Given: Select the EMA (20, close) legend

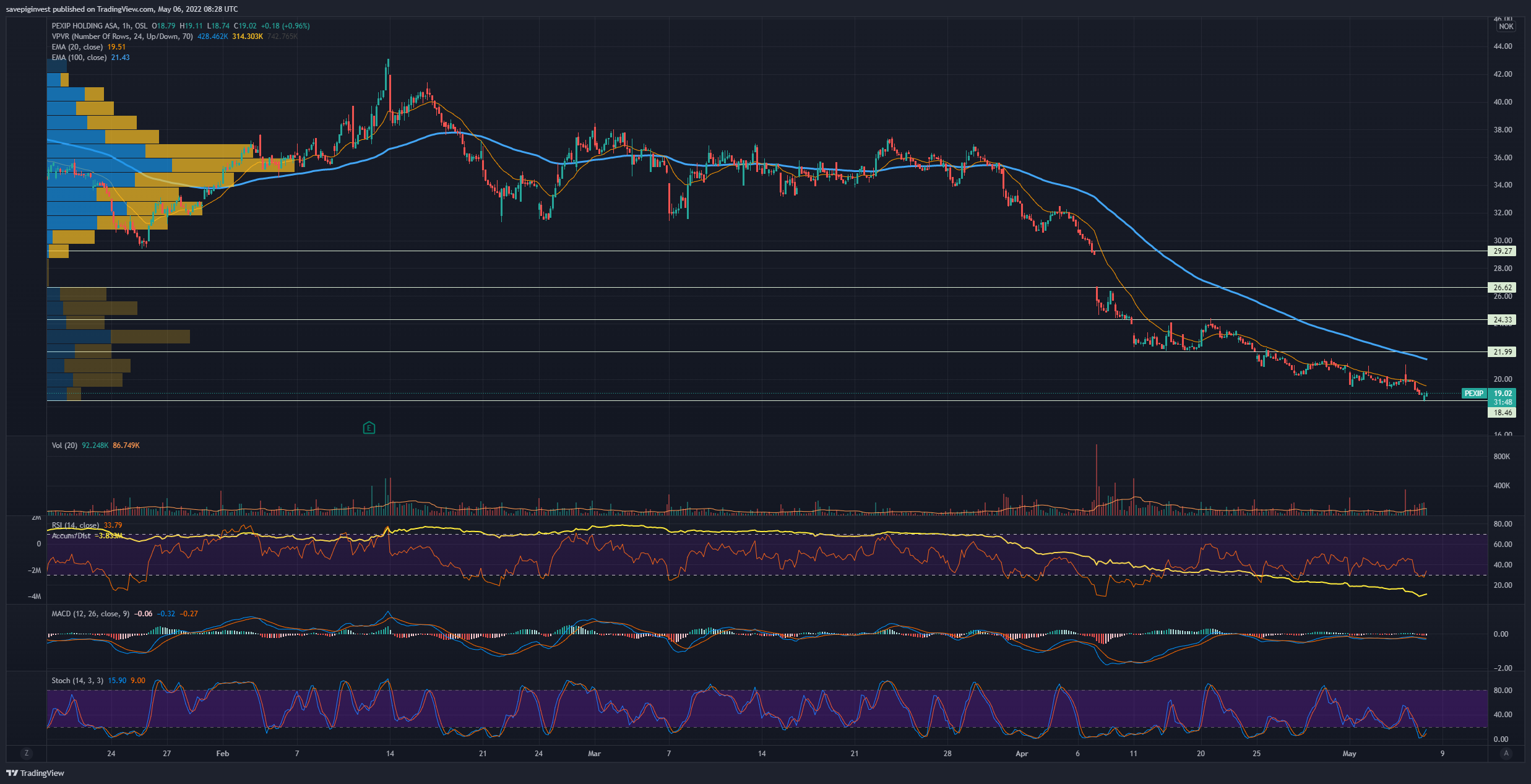Looking at the screenshot, I should pos(77,47).
